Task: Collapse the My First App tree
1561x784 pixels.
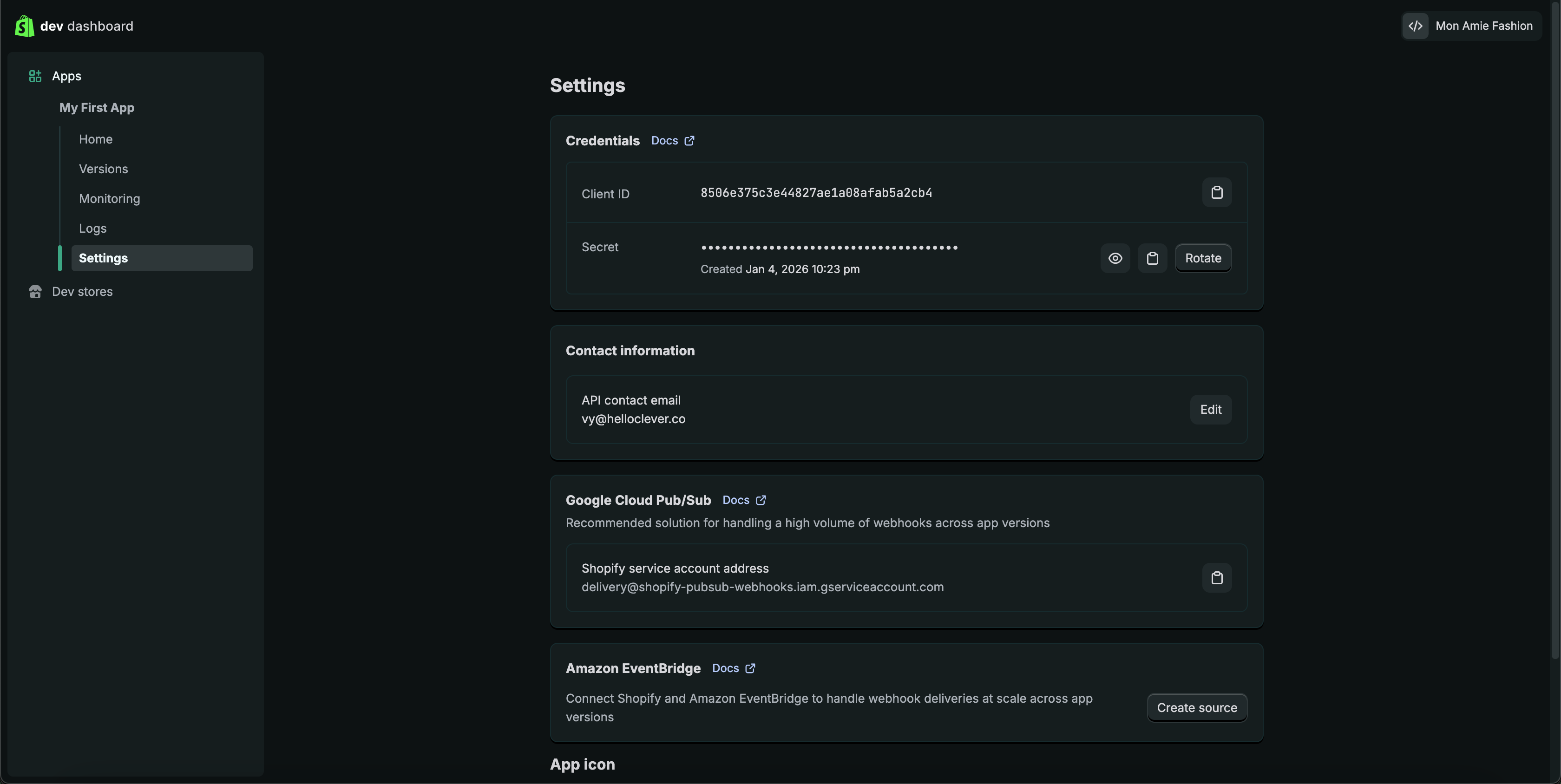Action: [x=97, y=108]
